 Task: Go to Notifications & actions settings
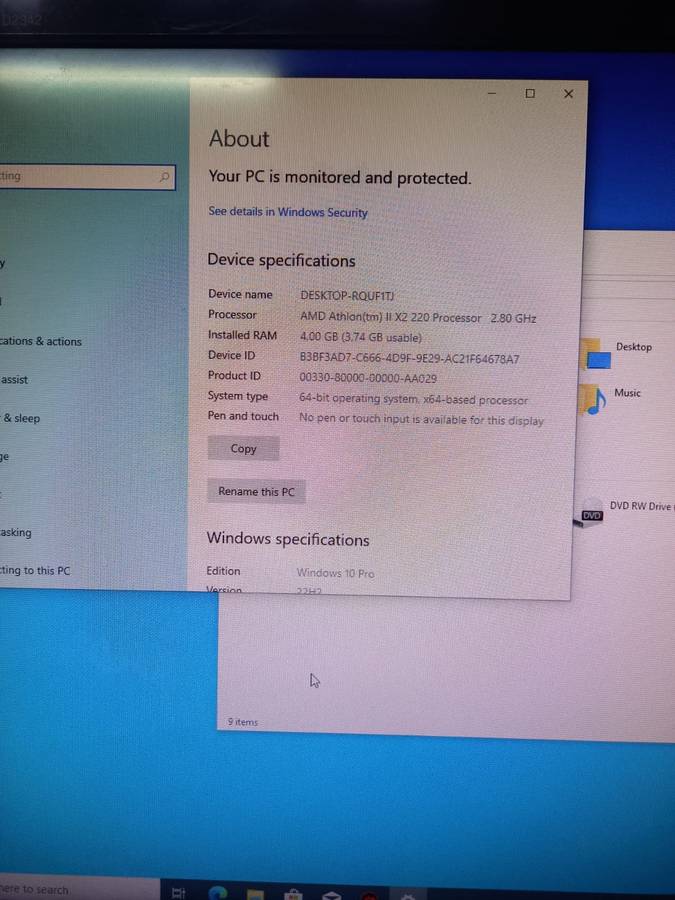tap(41, 342)
